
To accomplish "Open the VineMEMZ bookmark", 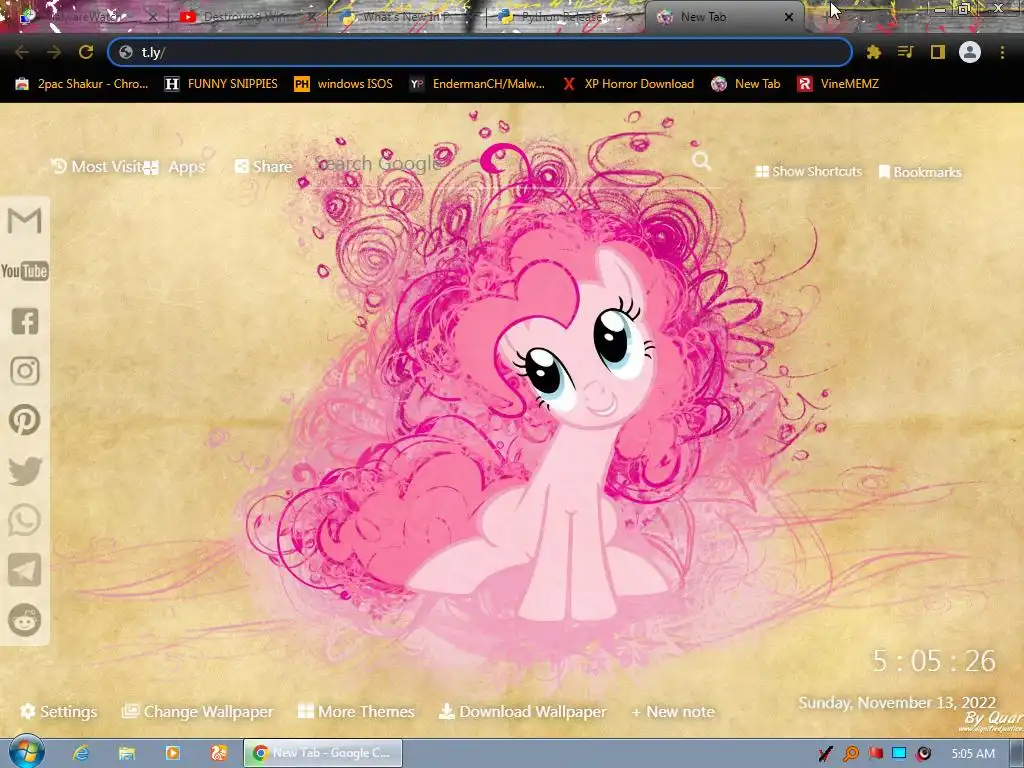I will [839, 84].
